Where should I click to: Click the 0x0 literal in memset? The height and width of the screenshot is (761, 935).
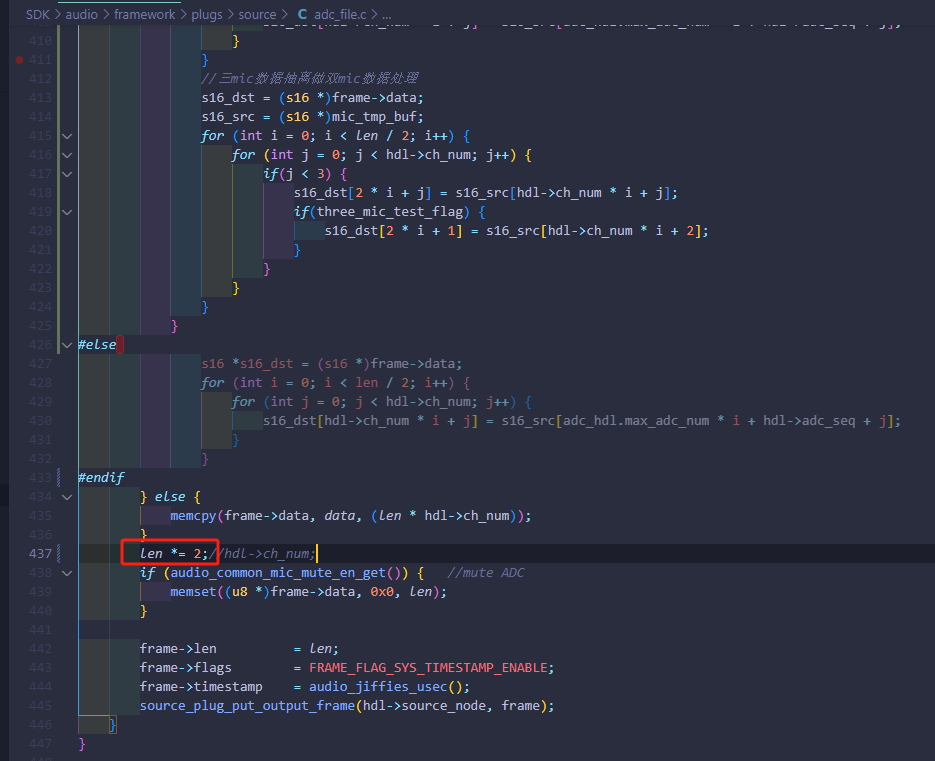[382, 592]
